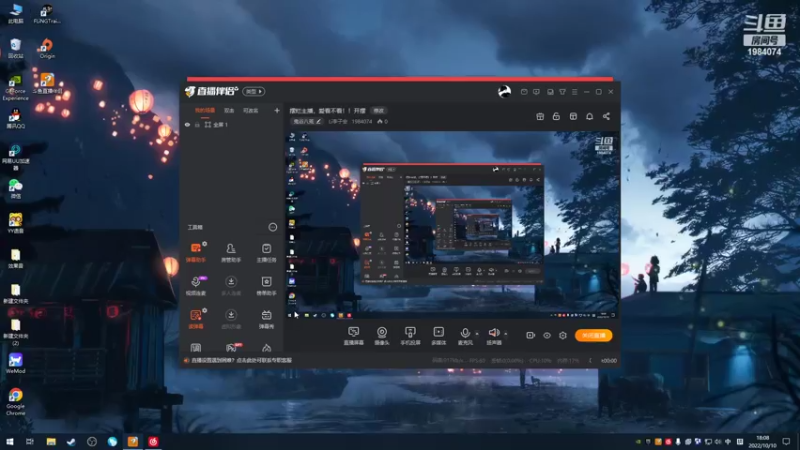Switch to the 我的场景 scene tab
This screenshot has height=450, width=800.
click(x=205, y=110)
